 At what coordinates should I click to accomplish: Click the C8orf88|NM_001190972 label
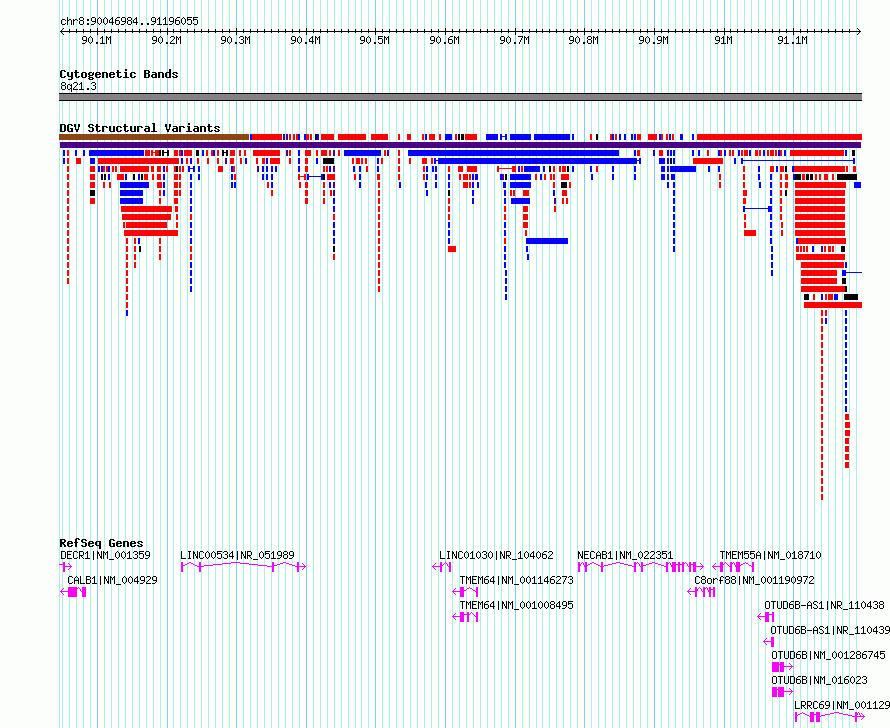(754, 580)
